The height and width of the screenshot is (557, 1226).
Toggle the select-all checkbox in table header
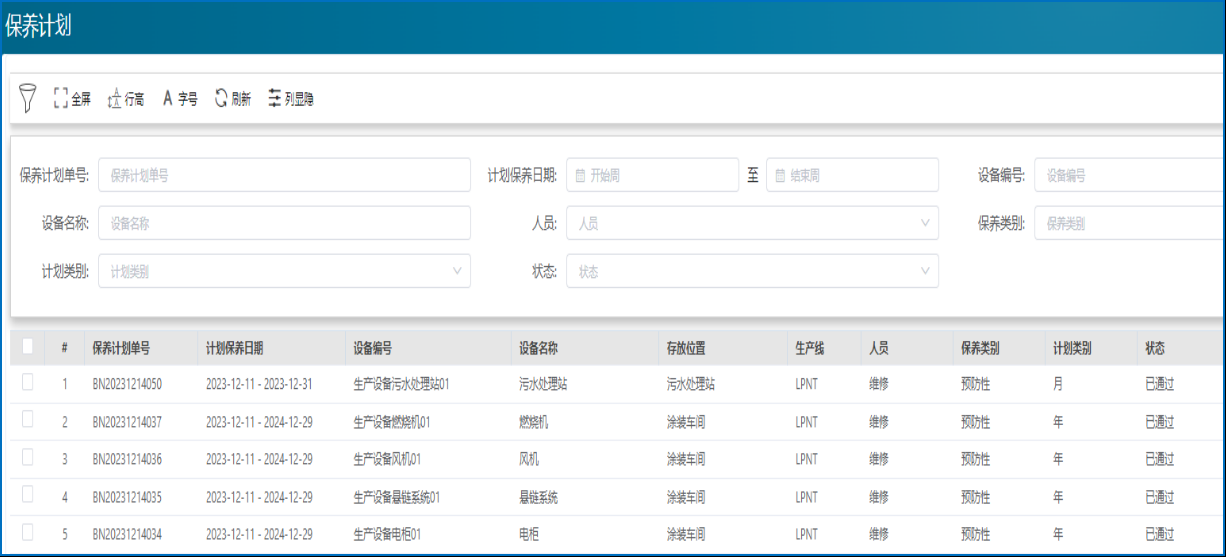[27, 346]
